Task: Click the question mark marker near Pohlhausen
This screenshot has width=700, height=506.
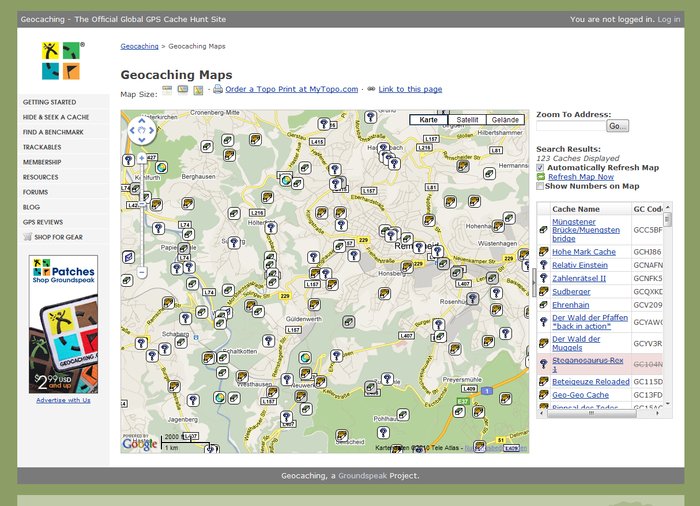Action: click(383, 432)
